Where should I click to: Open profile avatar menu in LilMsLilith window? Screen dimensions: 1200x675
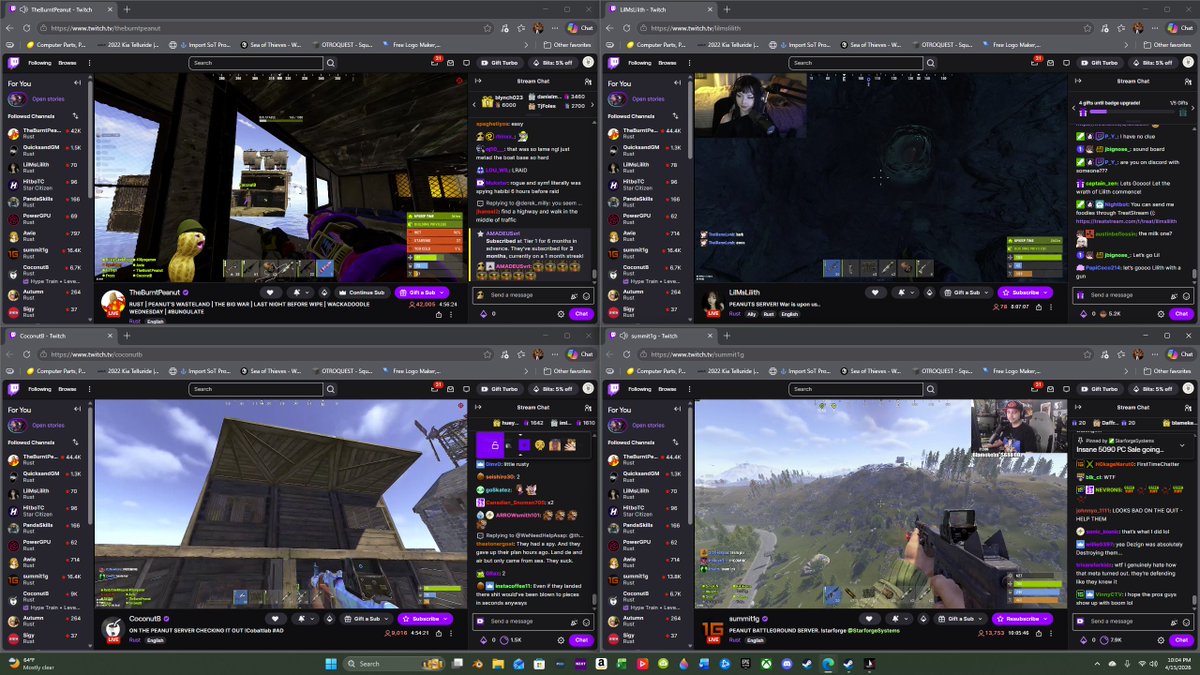1187,62
